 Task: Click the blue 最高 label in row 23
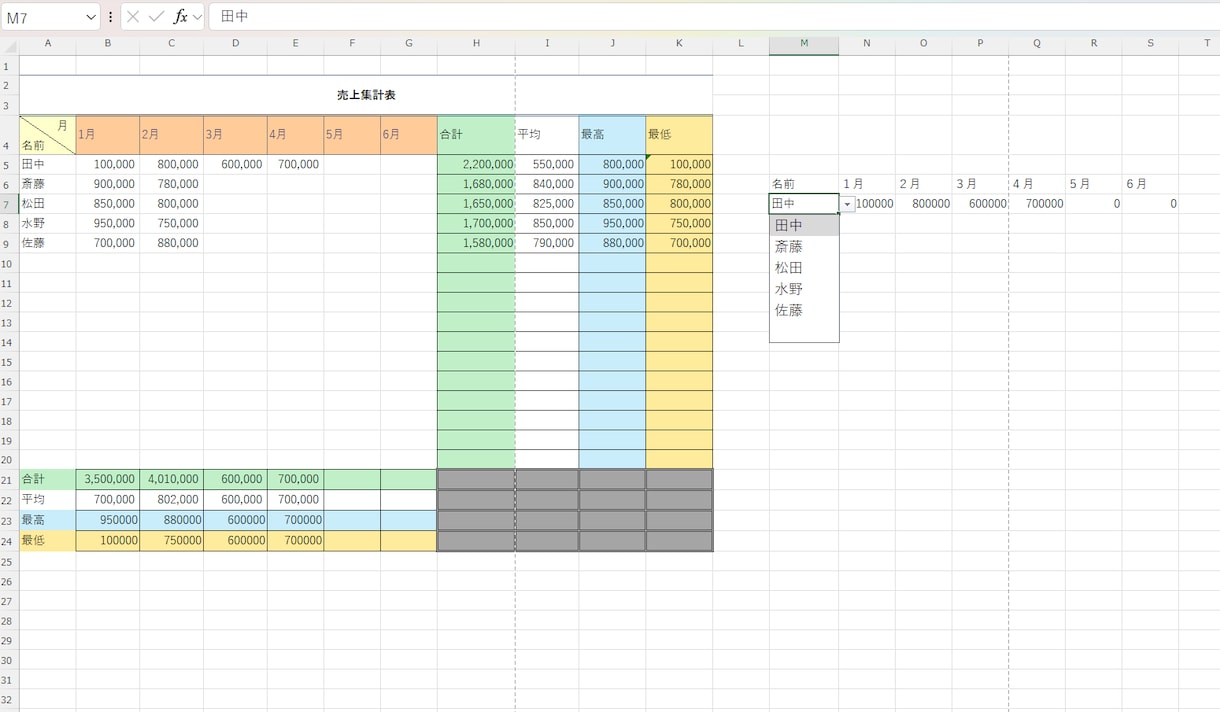click(x=47, y=520)
